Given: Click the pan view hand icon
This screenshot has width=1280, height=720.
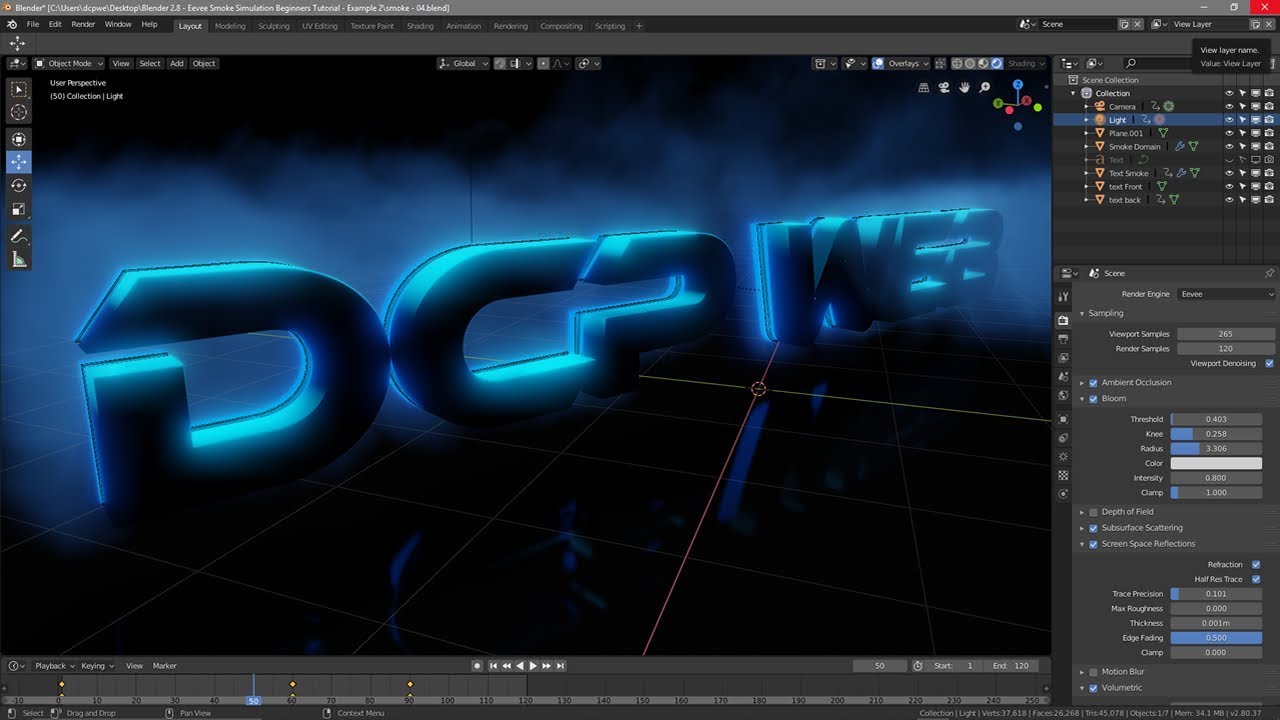Looking at the screenshot, I should click(x=964, y=87).
